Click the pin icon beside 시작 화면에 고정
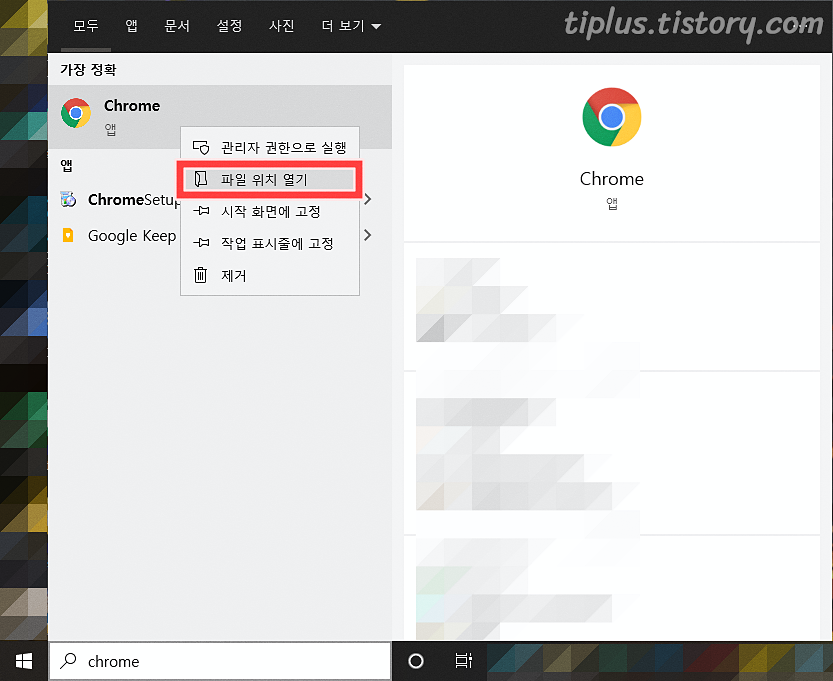The image size is (833, 681). coord(201,211)
